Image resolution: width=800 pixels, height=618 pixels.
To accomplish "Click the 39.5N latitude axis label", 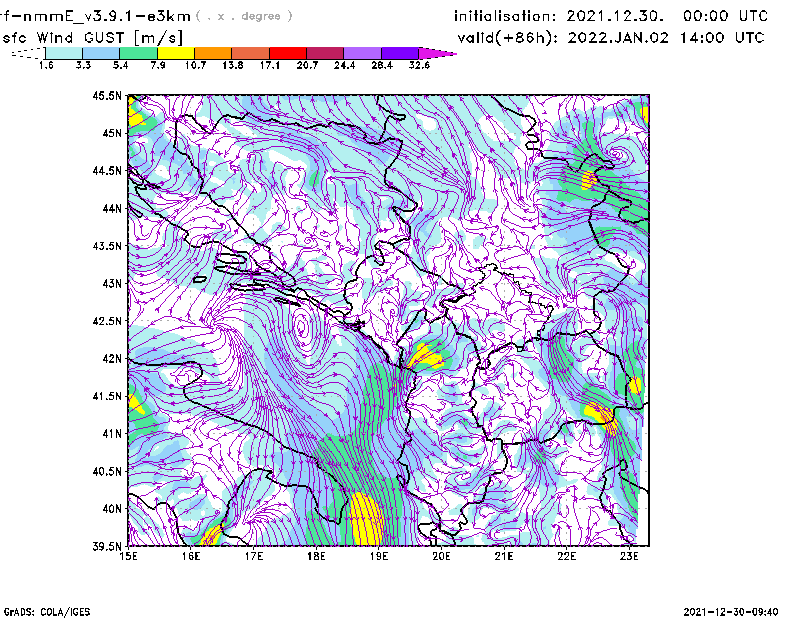I will coord(107,546).
